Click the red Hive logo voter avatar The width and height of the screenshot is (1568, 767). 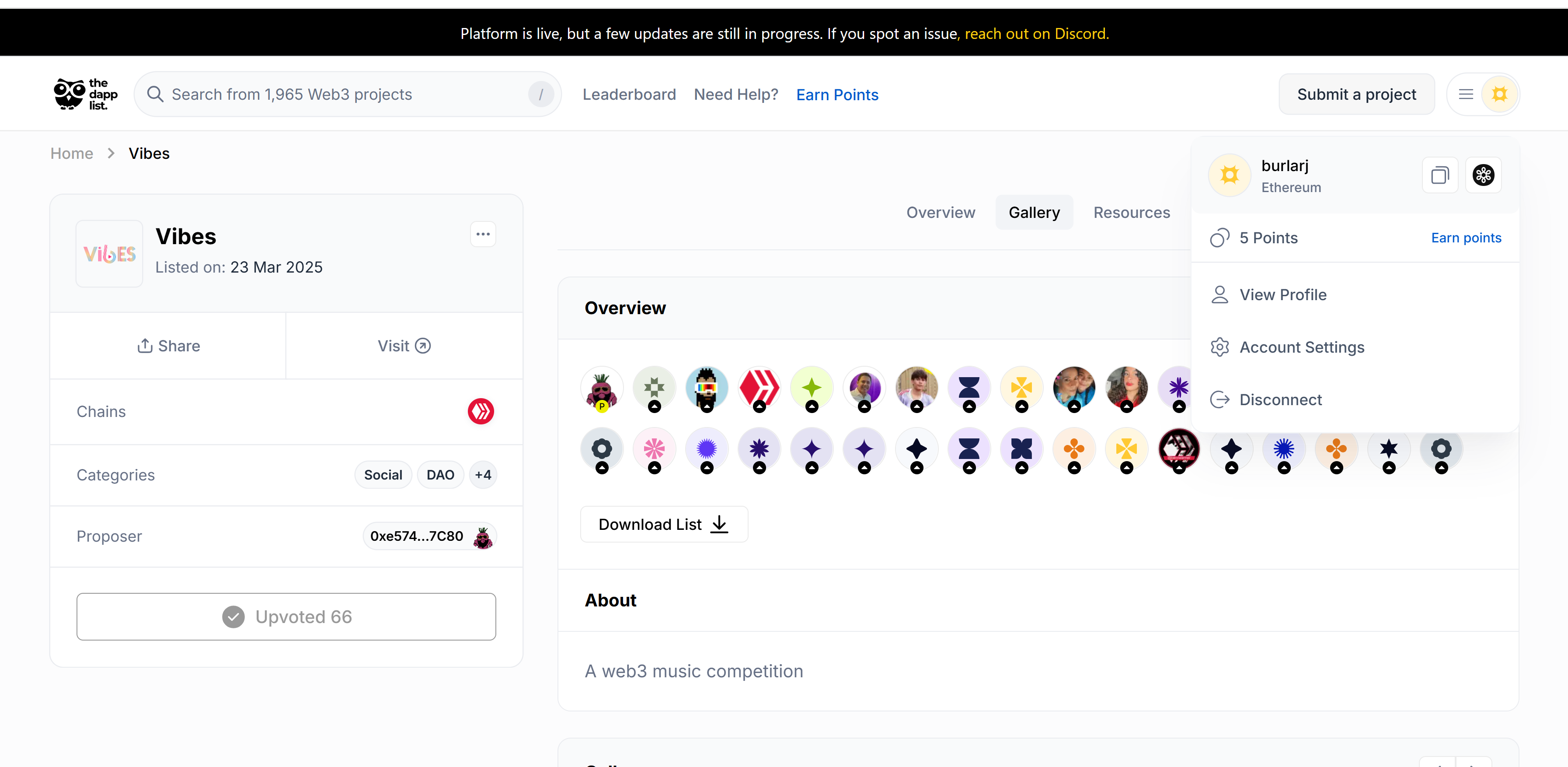759,388
